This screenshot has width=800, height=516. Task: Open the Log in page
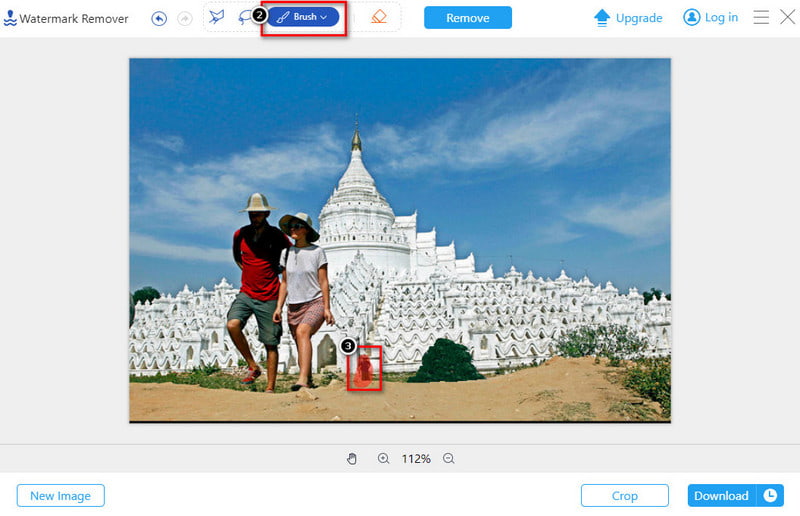tap(710, 18)
